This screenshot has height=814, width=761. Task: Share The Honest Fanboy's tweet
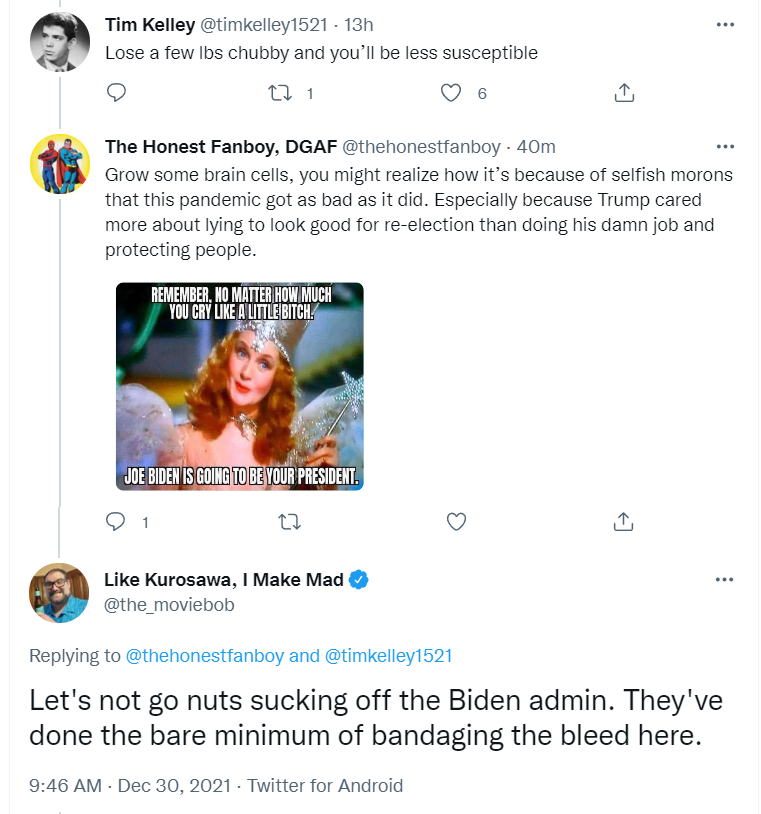[623, 521]
